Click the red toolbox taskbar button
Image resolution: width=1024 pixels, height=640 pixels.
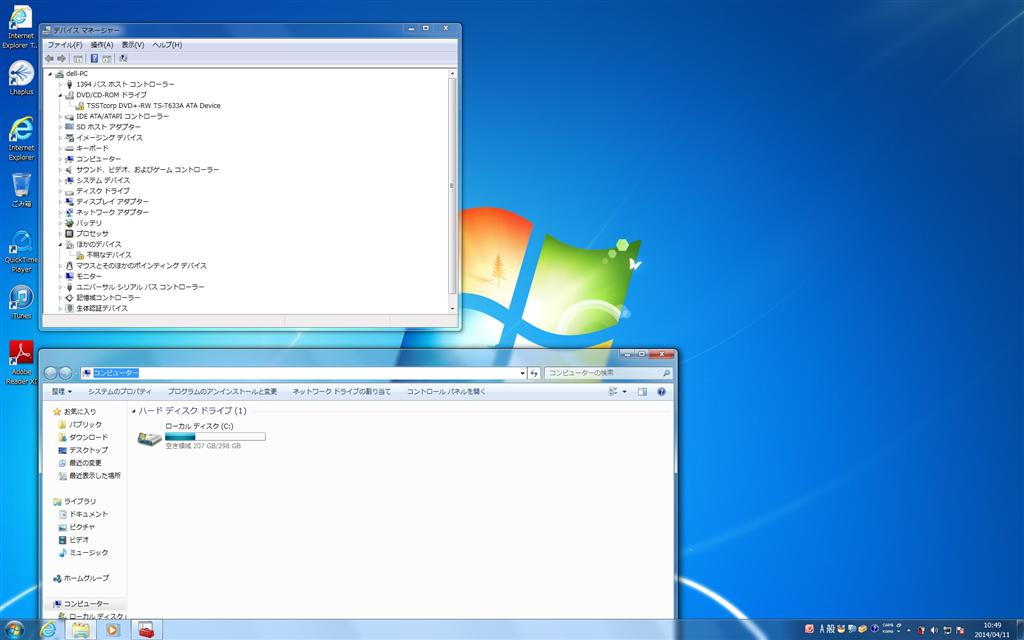pyautogui.click(x=146, y=630)
